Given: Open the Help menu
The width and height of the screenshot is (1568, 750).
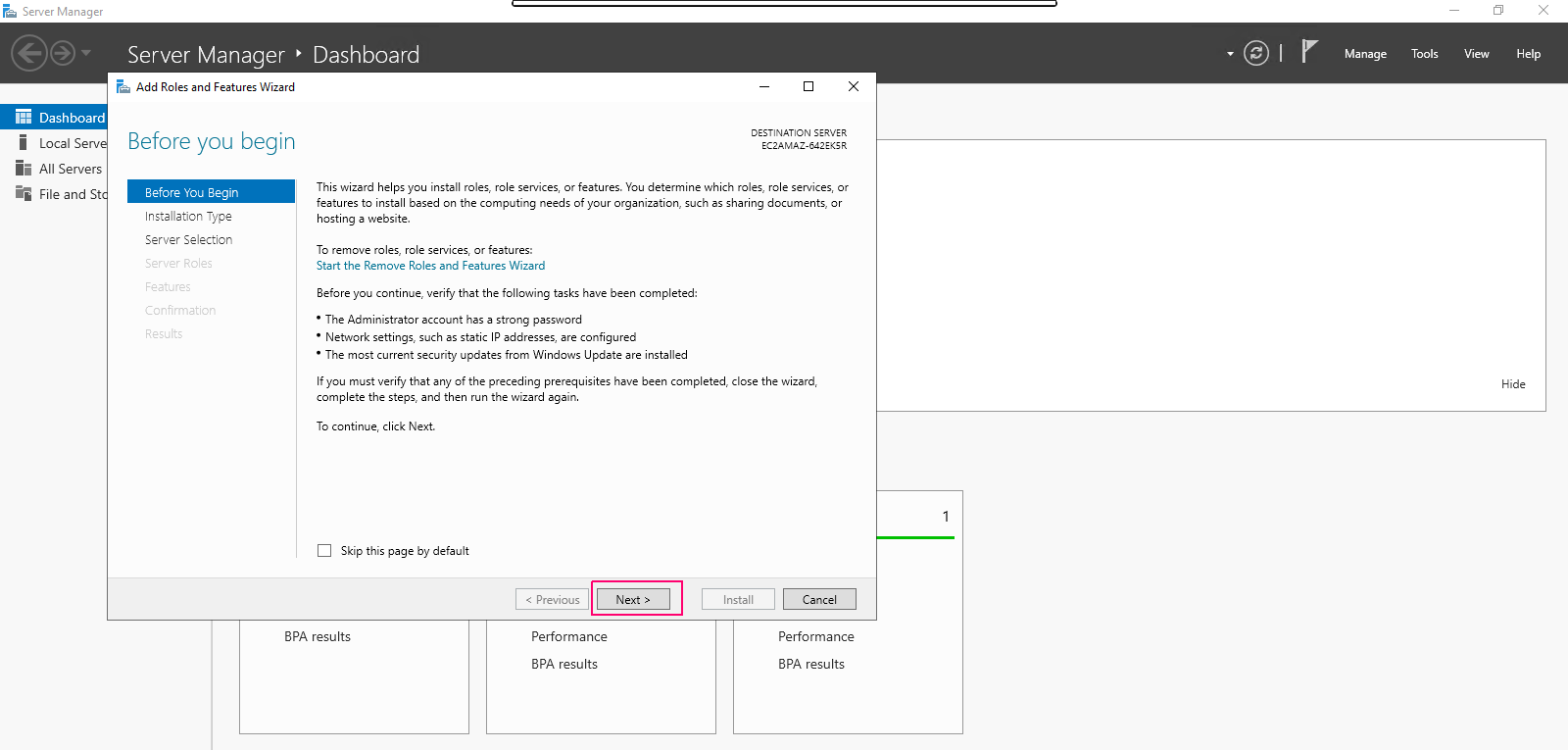Looking at the screenshot, I should click(1529, 54).
